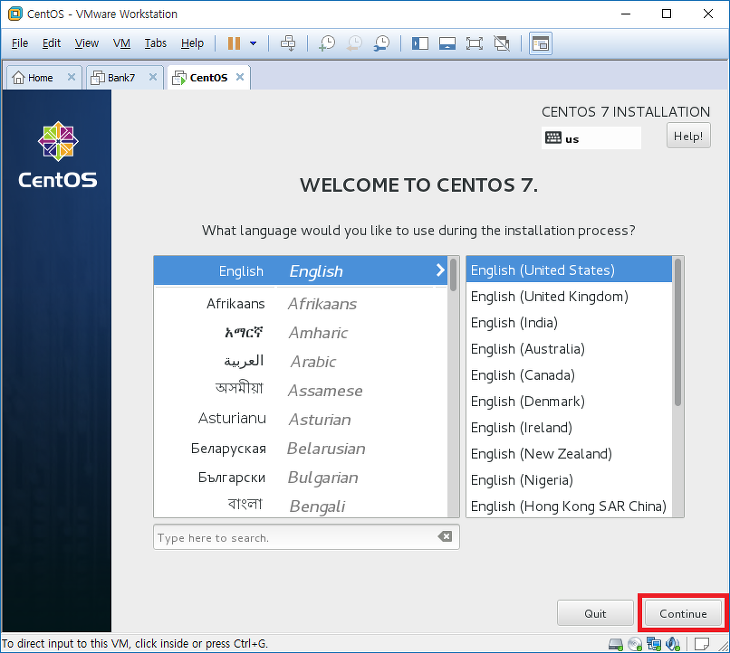The height and width of the screenshot is (653, 730).
Task: Open the File menu
Action: [x=20, y=43]
